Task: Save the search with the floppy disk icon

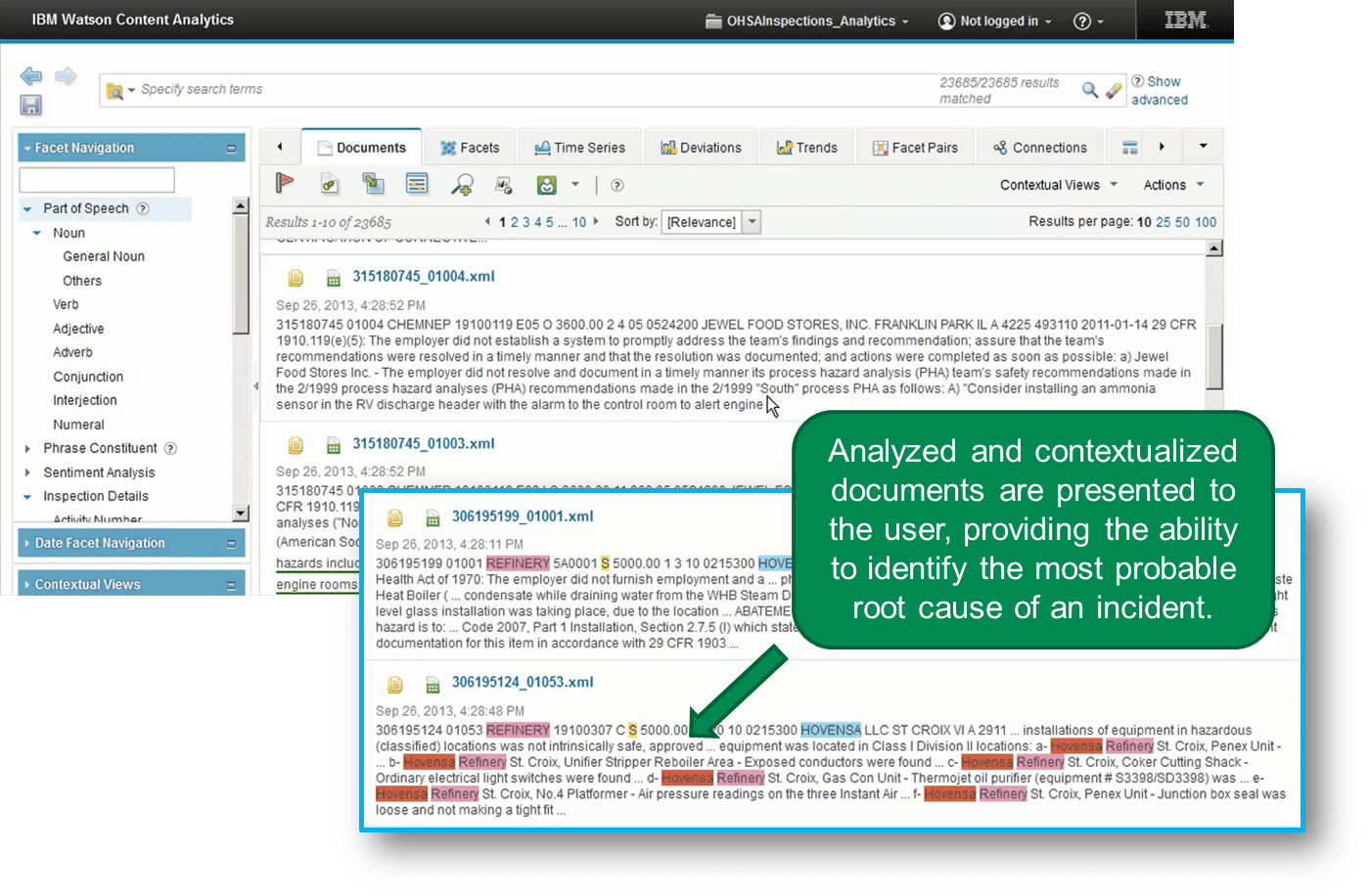Action: [x=31, y=105]
